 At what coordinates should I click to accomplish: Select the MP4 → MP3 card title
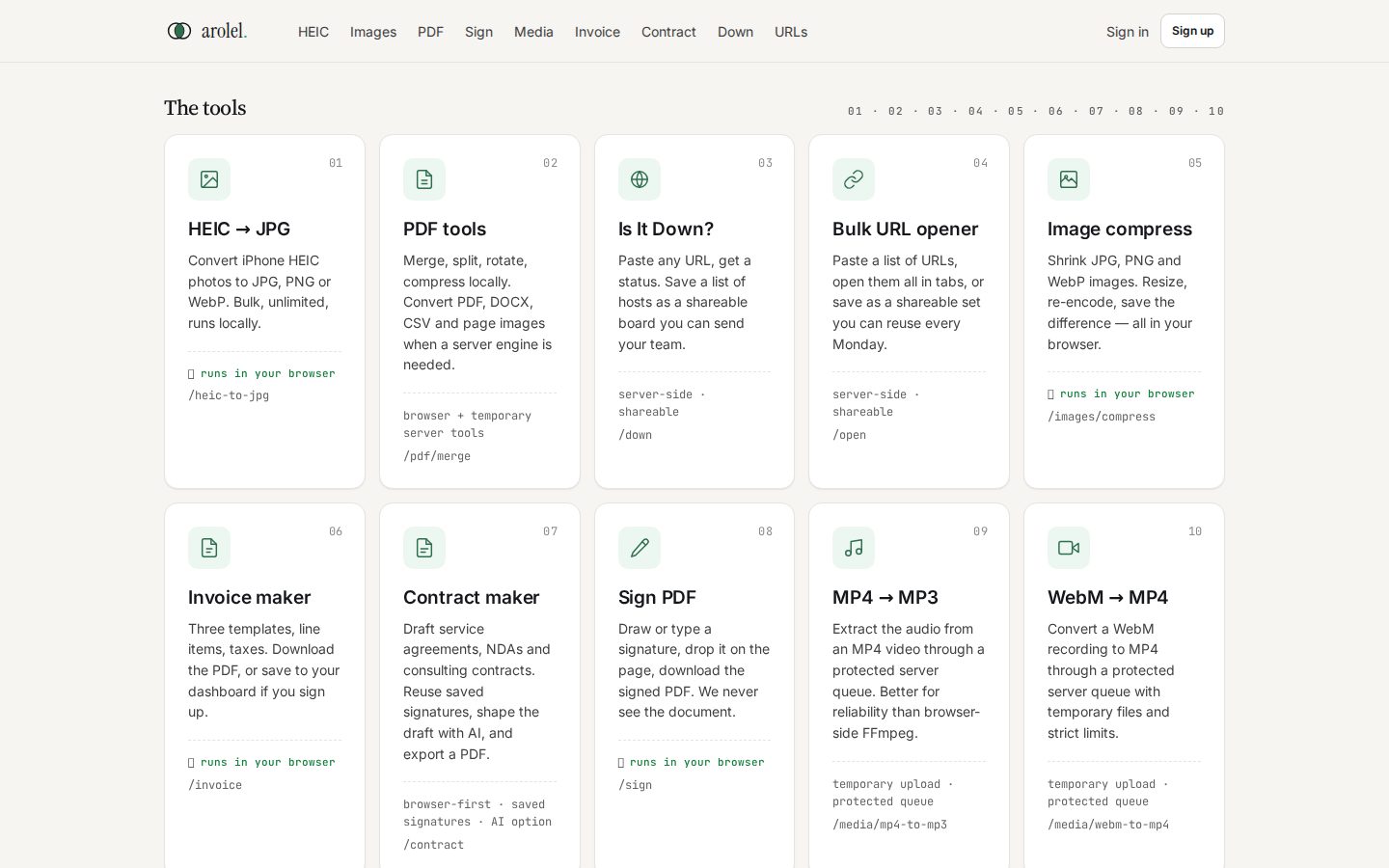tap(885, 598)
